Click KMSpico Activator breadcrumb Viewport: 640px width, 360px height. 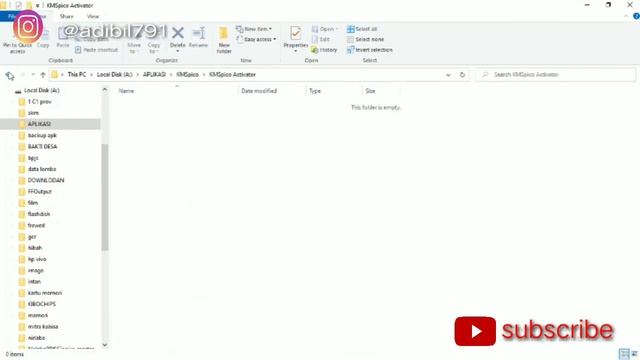[232, 75]
